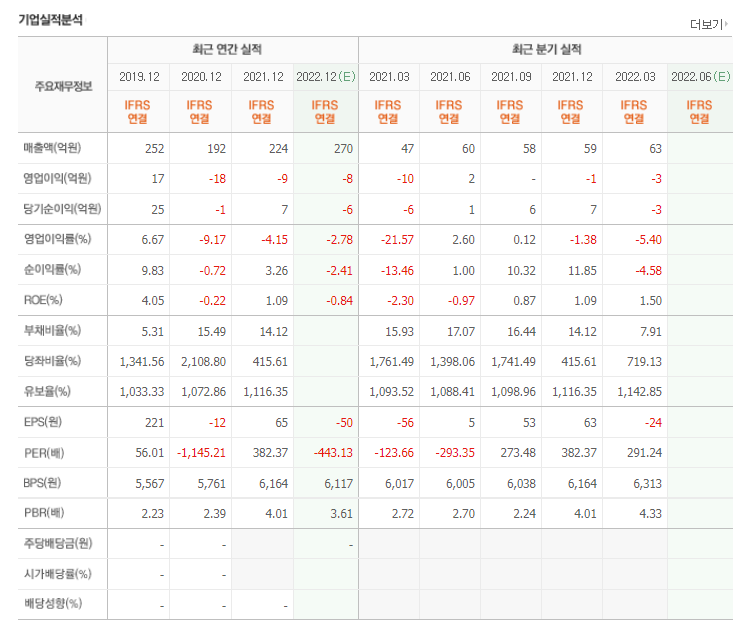Select the 기업실적분석 section title
741x629 pixels.
tap(50, 20)
